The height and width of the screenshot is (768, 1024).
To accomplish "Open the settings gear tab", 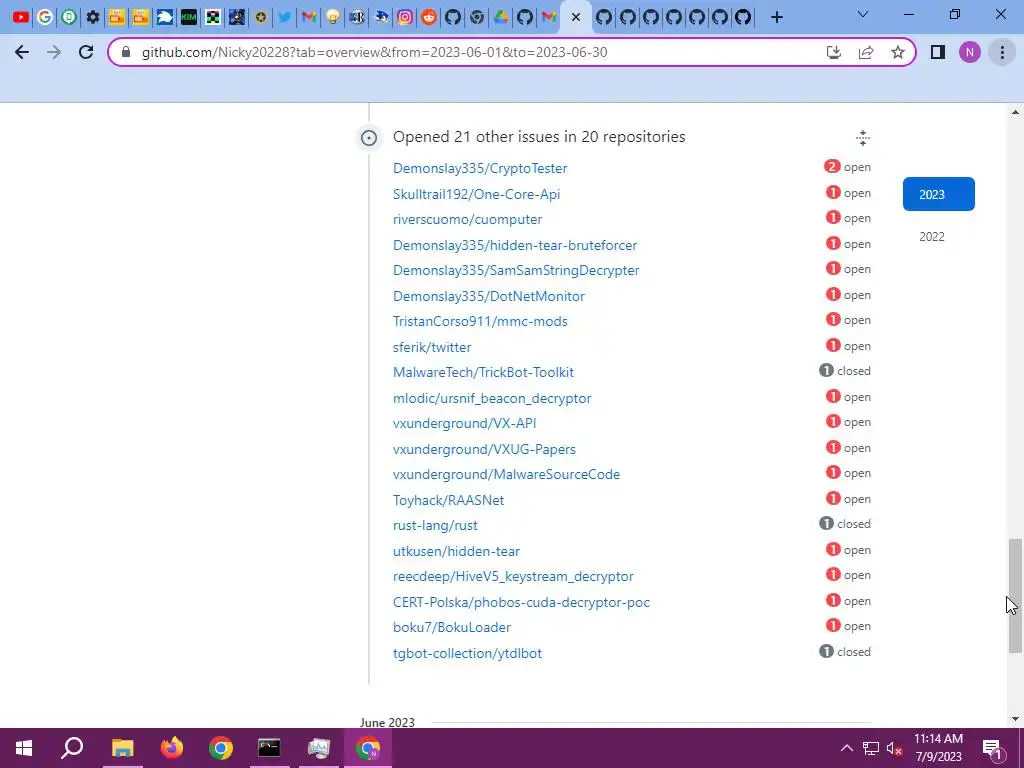I will click(x=93, y=17).
